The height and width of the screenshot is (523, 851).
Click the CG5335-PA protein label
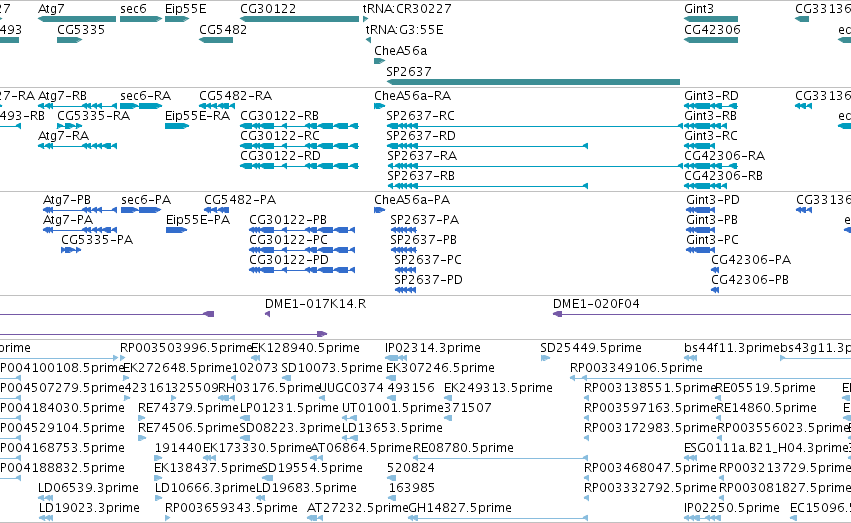point(97,240)
